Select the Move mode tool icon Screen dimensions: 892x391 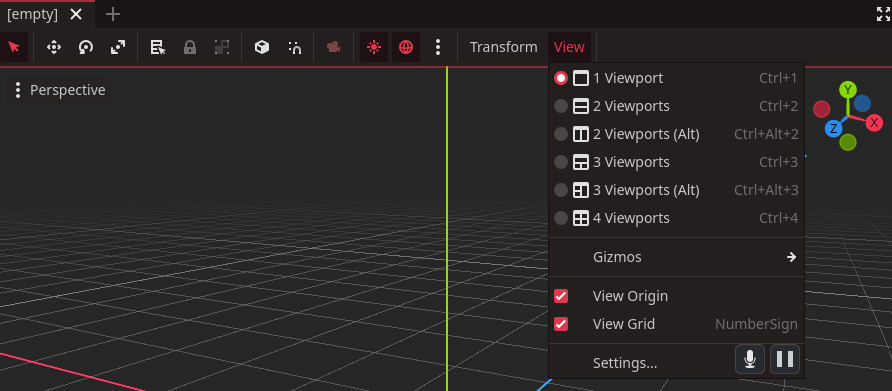[53, 47]
